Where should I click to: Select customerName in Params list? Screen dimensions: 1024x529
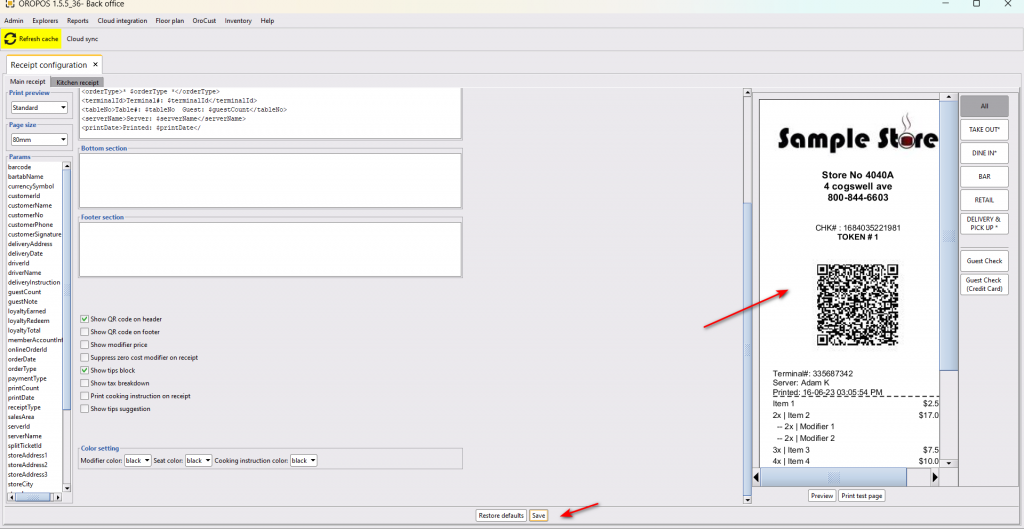[x=30, y=205]
